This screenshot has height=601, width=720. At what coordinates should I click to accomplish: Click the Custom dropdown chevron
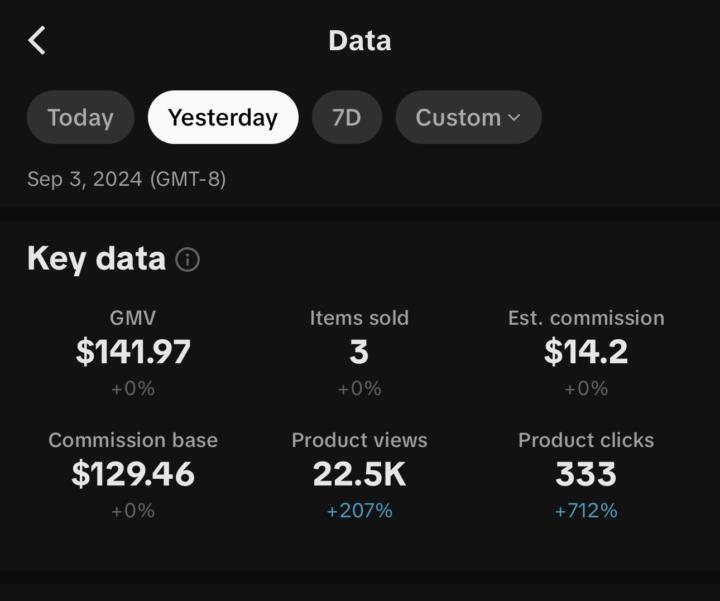[514, 118]
